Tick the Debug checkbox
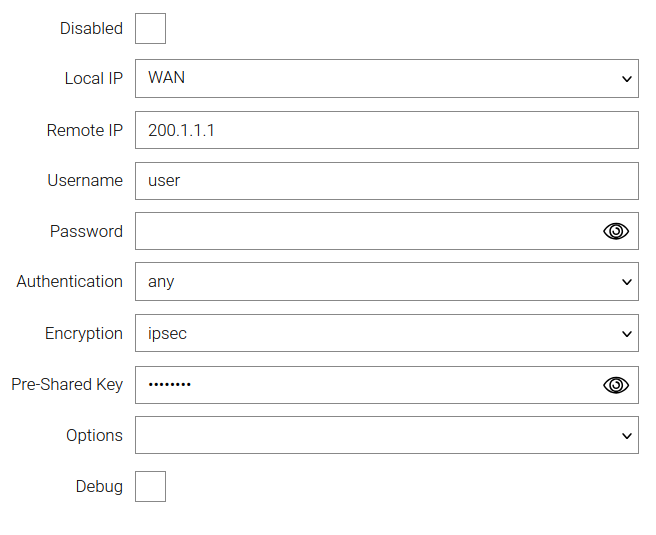Viewport: 656px width, 535px height. (150, 487)
